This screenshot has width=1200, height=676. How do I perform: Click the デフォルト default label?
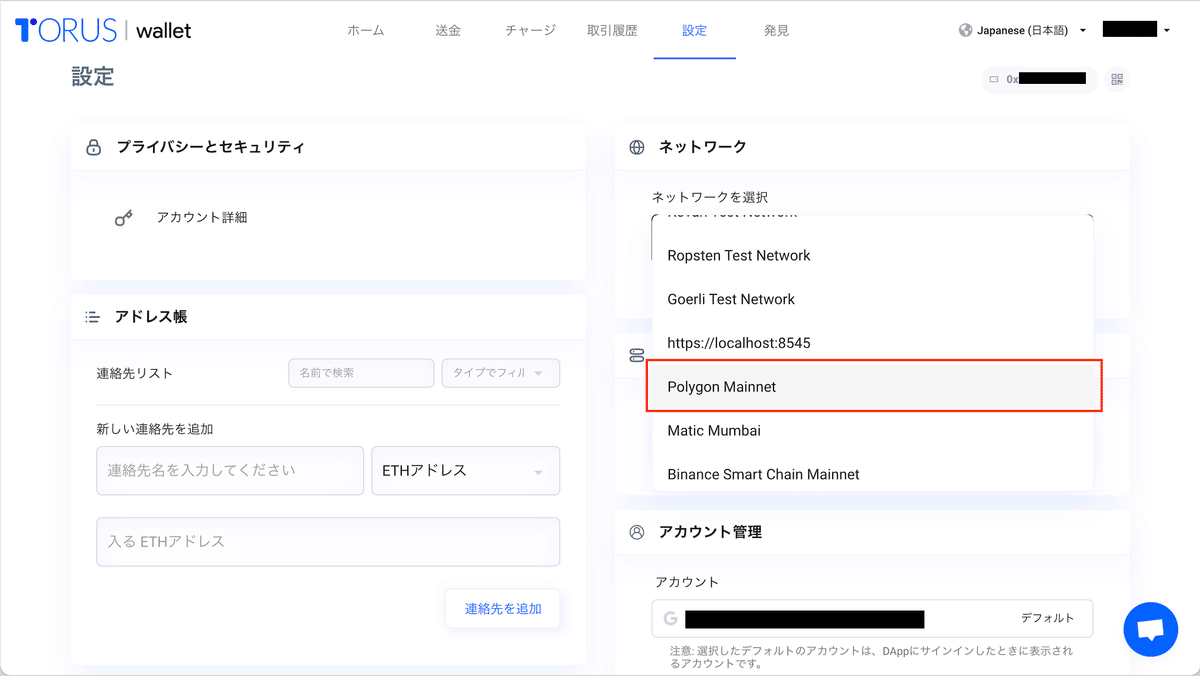(x=1047, y=618)
